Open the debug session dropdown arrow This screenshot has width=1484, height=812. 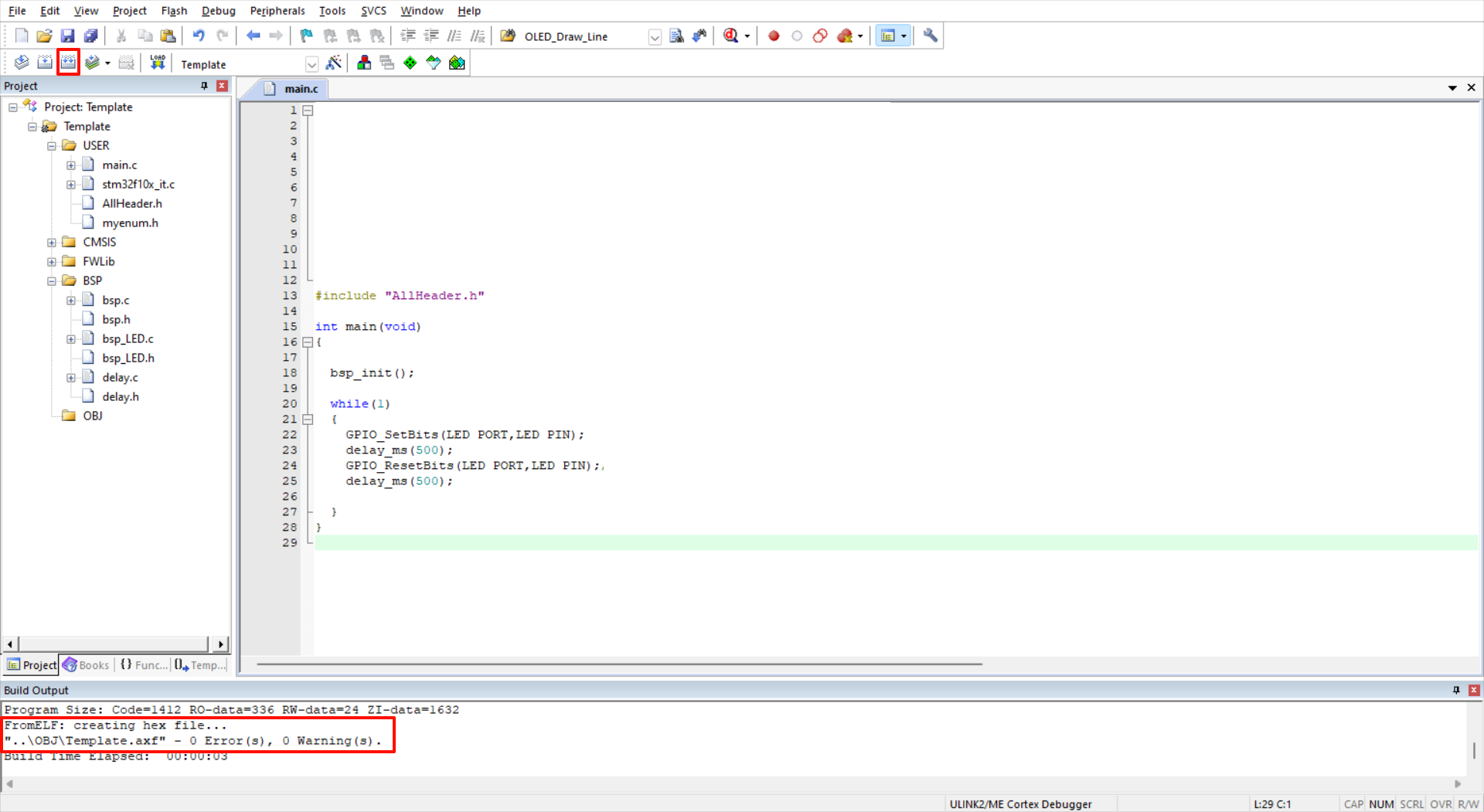tap(747, 36)
